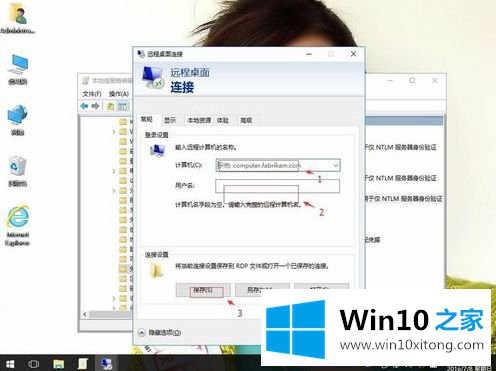This screenshot has height=371, width=496.
Task: Select the 常规 tab in Remote Desktop Connection
Action: click(x=146, y=119)
